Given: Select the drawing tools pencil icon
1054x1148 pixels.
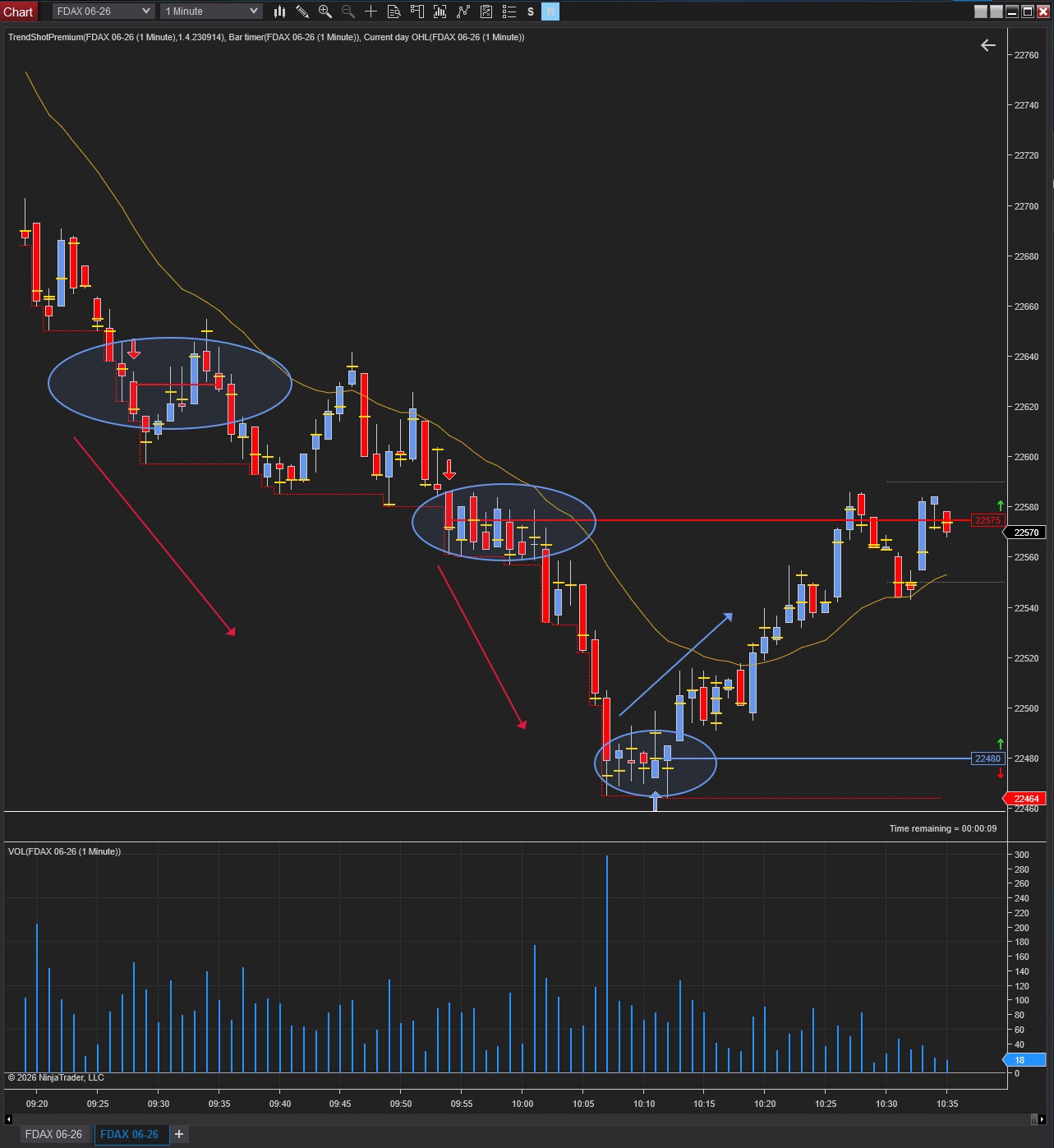Looking at the screenshot, I should [x=302, y=12].
